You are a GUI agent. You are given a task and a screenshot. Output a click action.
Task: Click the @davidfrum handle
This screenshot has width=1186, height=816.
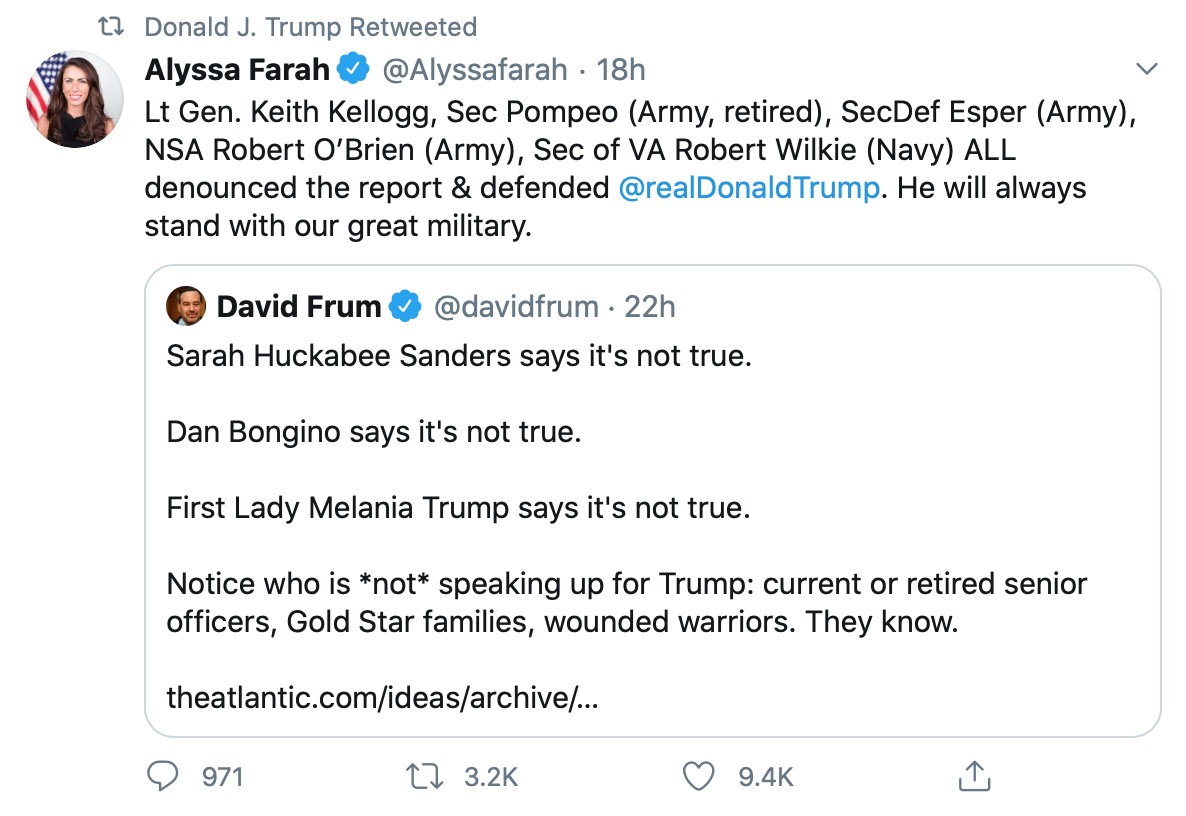[x=515, y=307]
